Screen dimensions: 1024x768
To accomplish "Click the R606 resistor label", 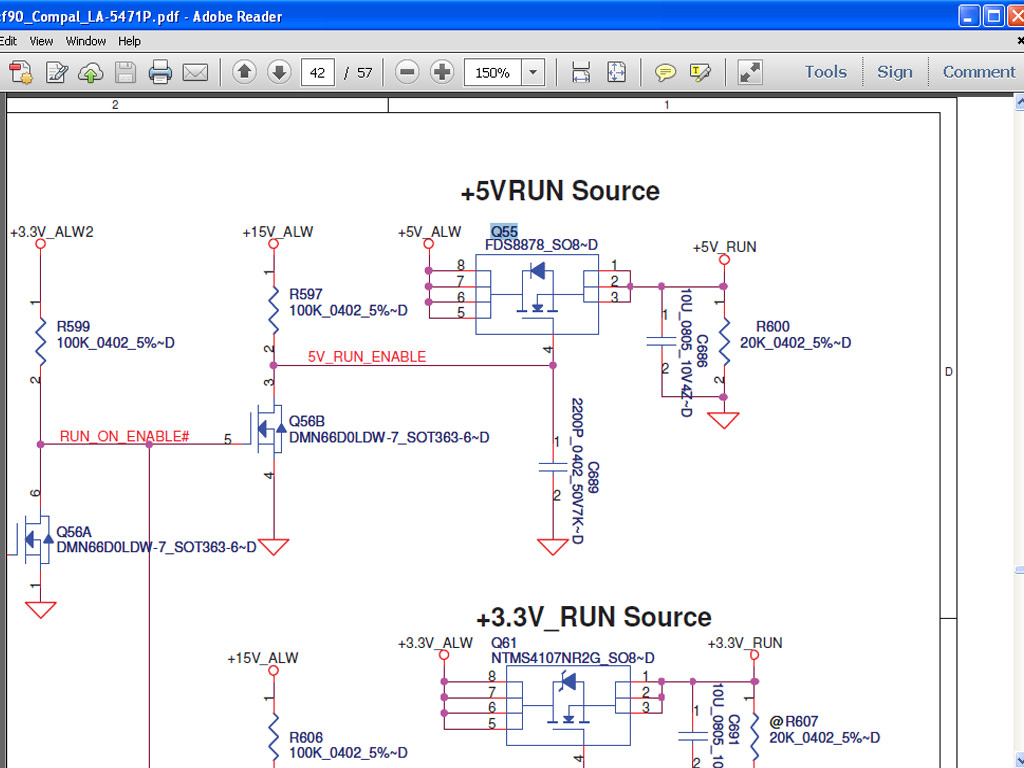I will coord(306,737).
